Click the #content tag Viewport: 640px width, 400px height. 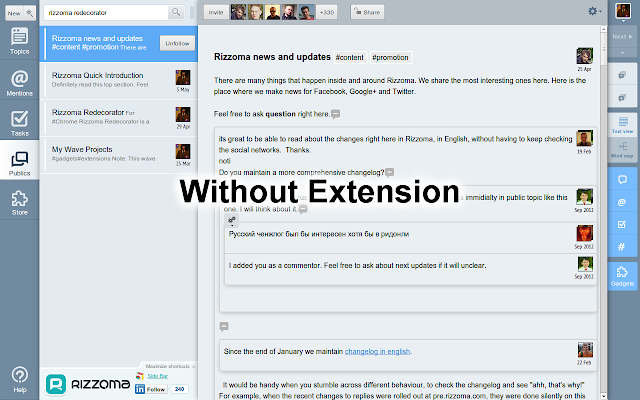click(x=349, y=58)
